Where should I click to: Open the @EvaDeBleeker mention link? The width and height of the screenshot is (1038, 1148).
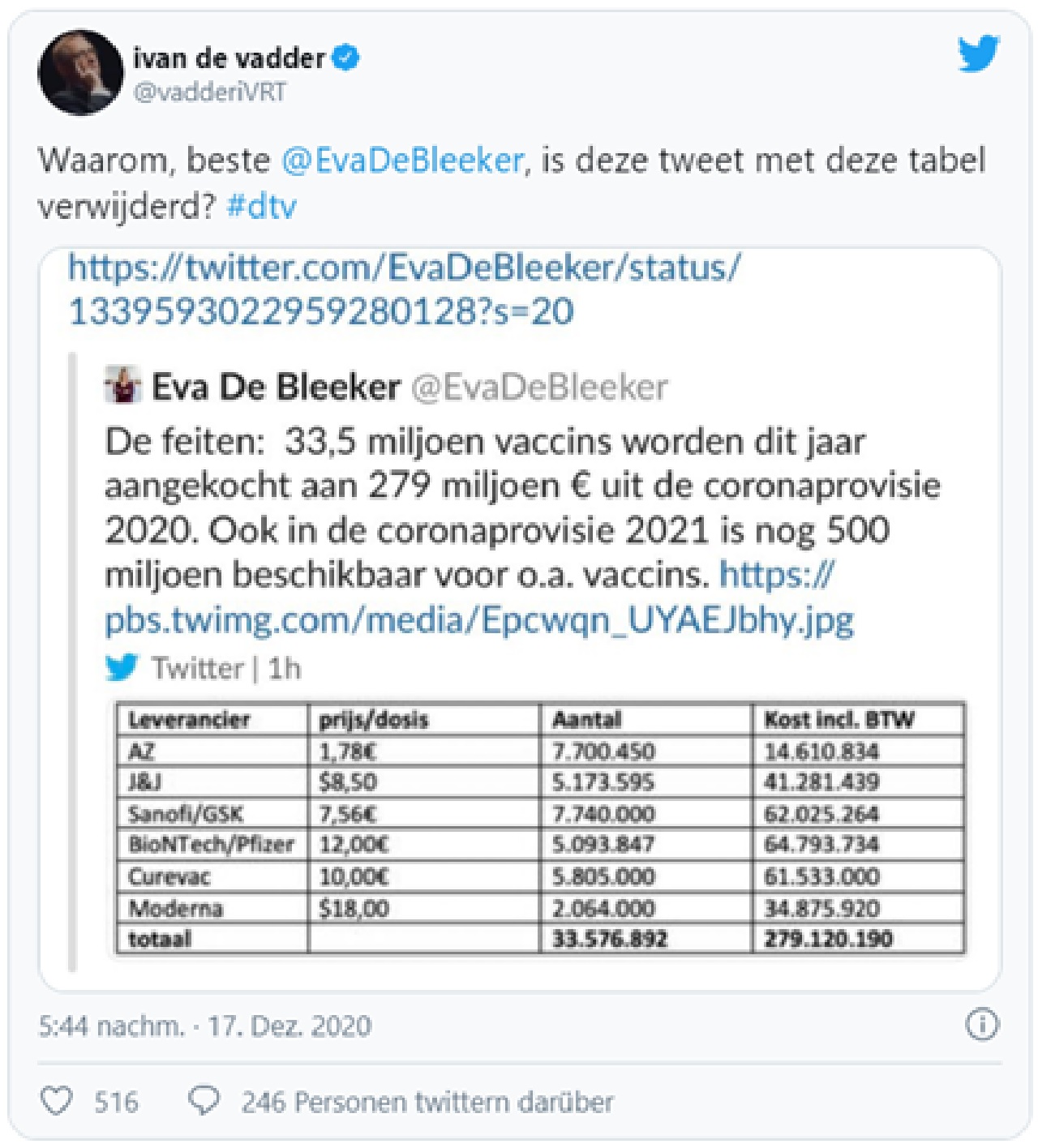coord(403,160)
